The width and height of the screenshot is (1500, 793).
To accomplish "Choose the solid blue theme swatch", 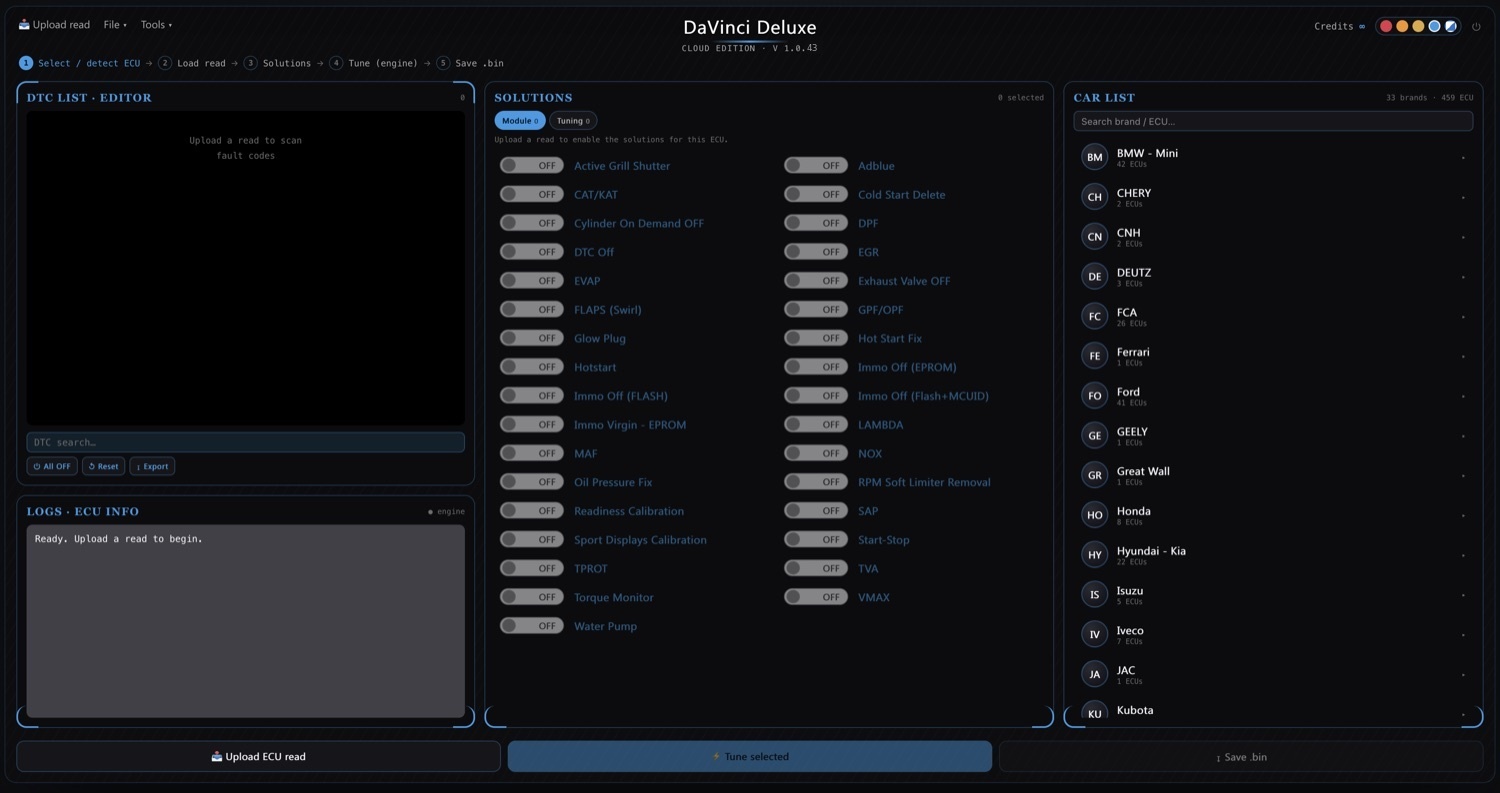I will (x=1434, y=26).
